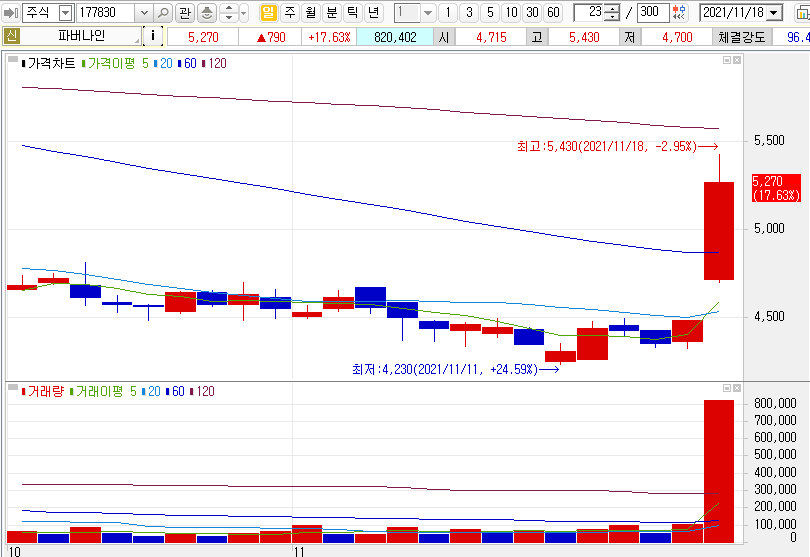Close the volume chart panel
The width and height of the screenshot is (810, 557).
(x=737, y=388)
